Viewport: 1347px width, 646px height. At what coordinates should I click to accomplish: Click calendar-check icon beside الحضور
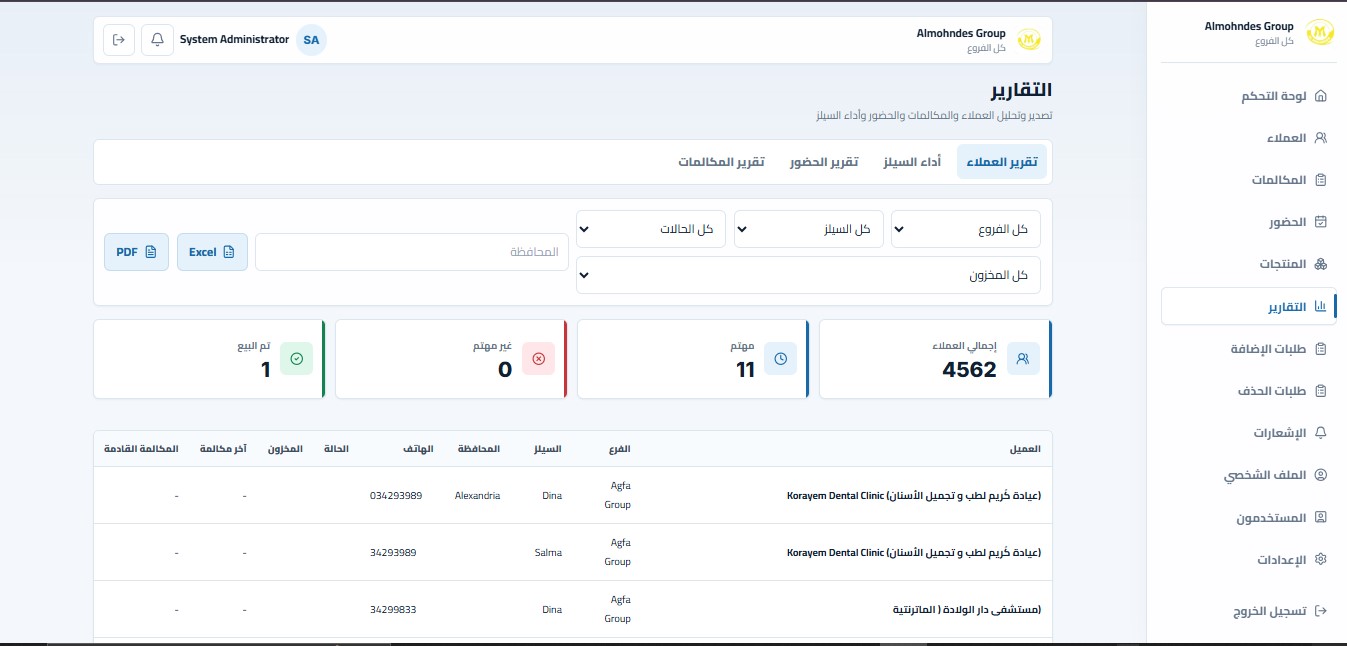pyautogui.click(x=1320, y=222)
